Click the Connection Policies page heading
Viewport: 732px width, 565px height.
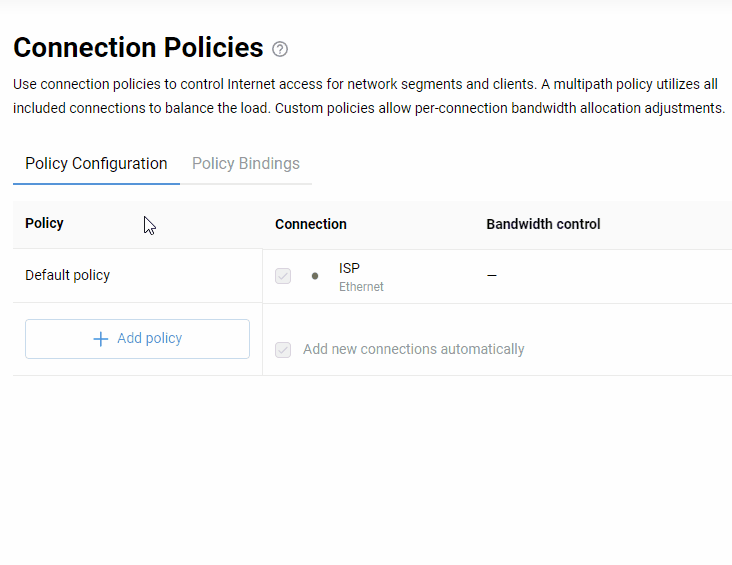[x=138, y=48]
